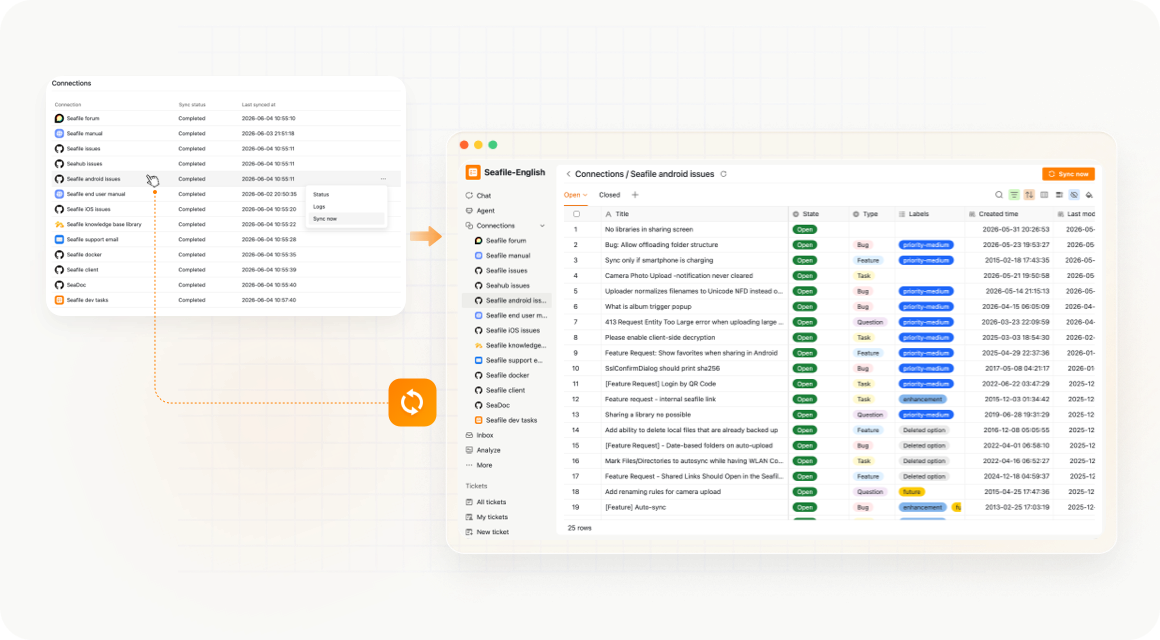The width and height of the screenshot is (1160, 640).
Task: Select Seafile dev tasks in the sidebar
Action: [x=511, y=420]
